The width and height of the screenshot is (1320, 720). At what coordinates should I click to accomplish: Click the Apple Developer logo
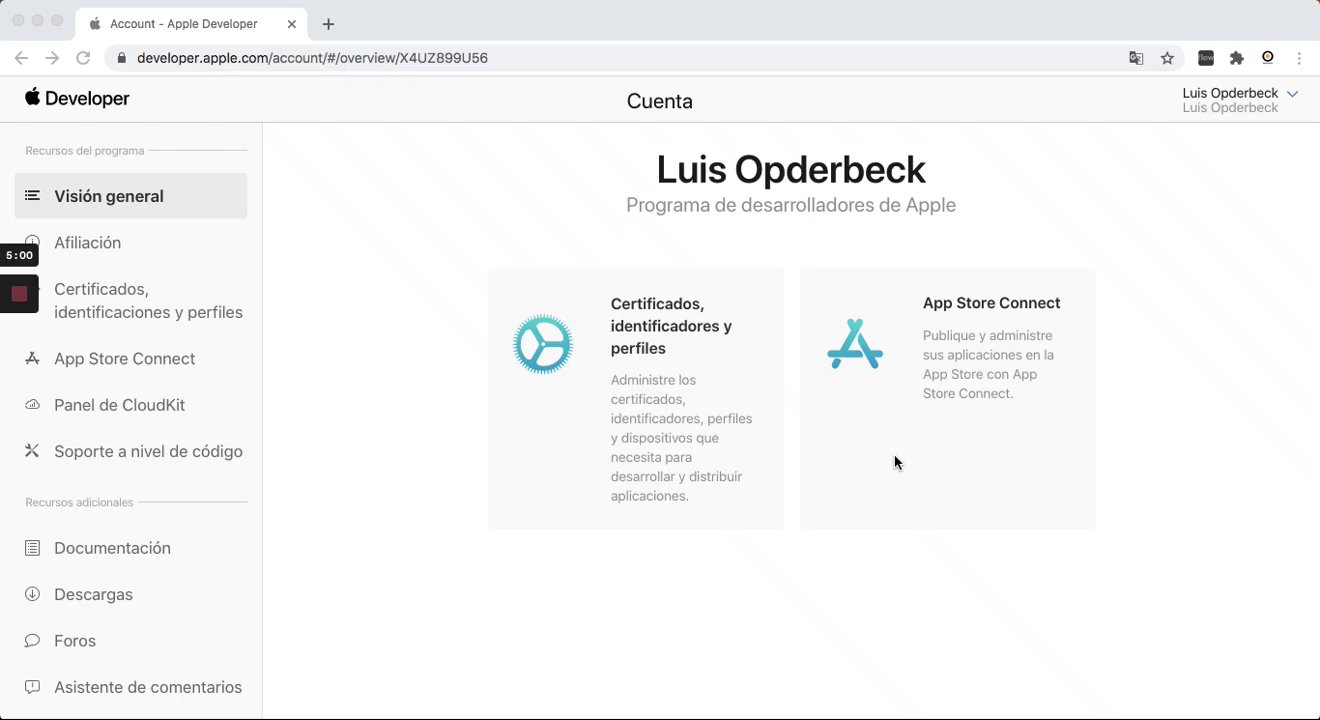tap(77, 98)
